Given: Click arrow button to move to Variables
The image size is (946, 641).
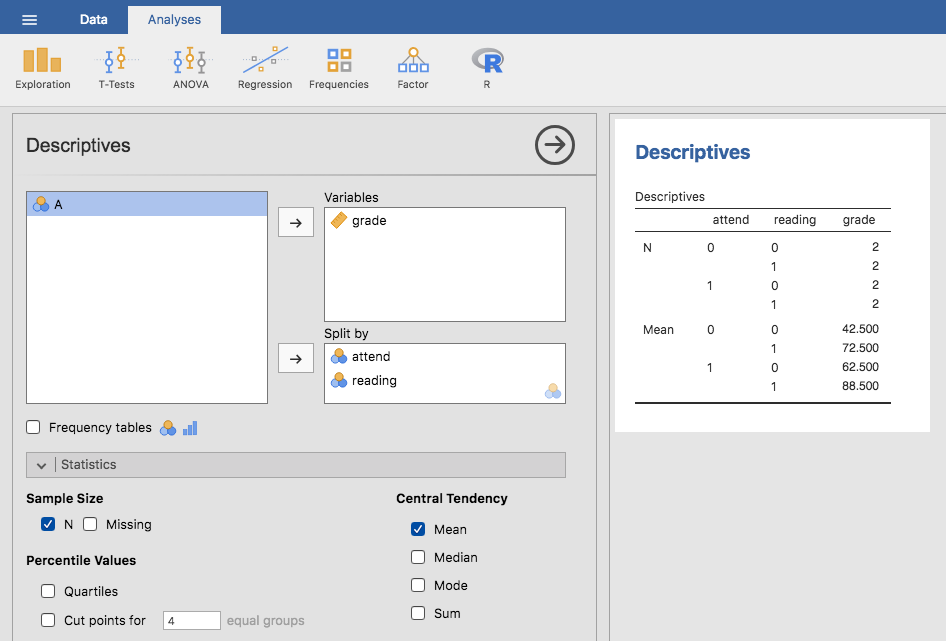Looking at the screenshot, I should pyautogui.click(x=295, y=223).
